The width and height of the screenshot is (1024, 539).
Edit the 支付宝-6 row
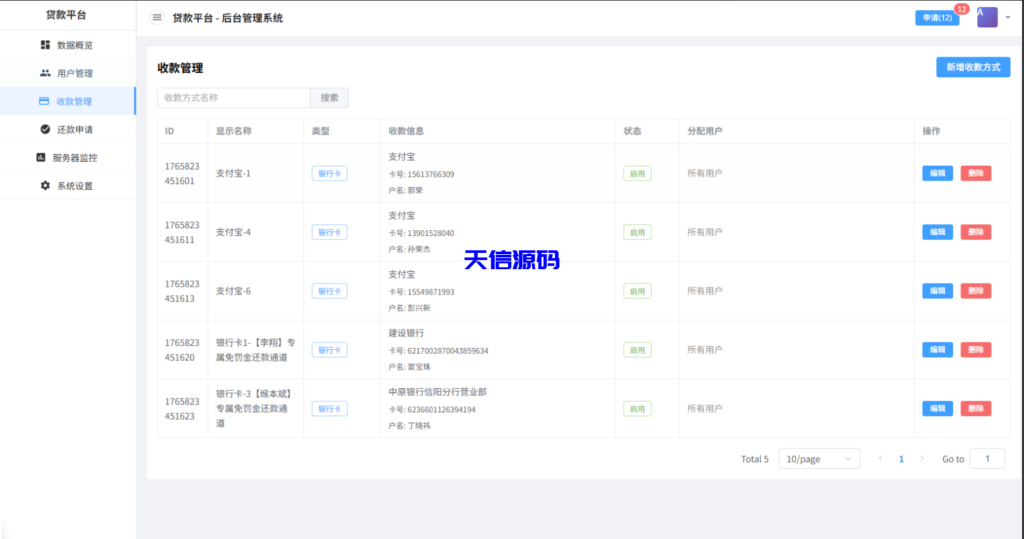(937, 291)
